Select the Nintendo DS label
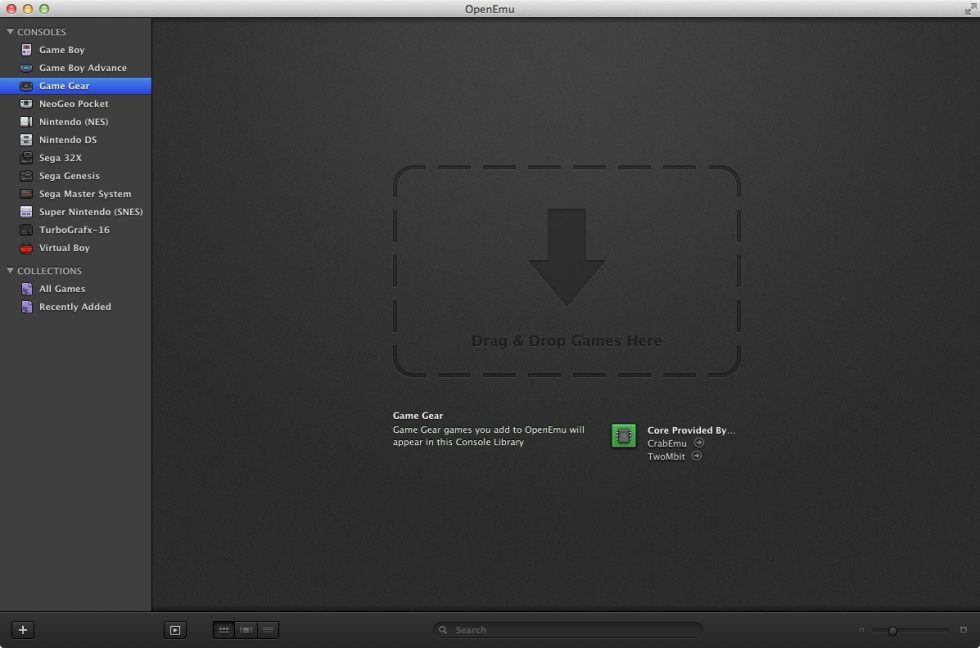The width and height of the screenshot is (980, 648). point(68,140)
